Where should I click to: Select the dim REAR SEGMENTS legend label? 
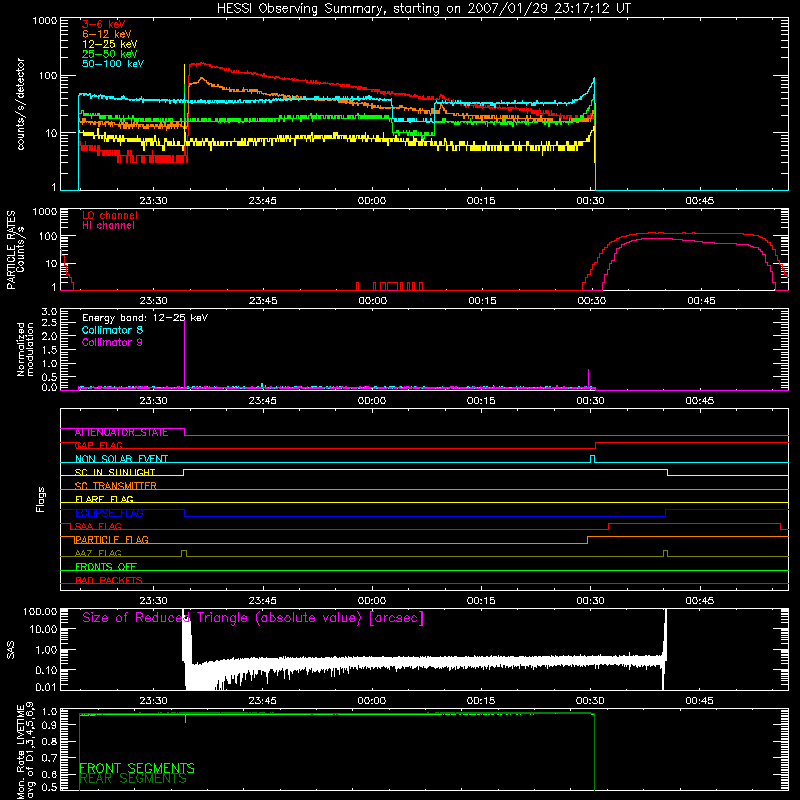(x=133, y=779)
